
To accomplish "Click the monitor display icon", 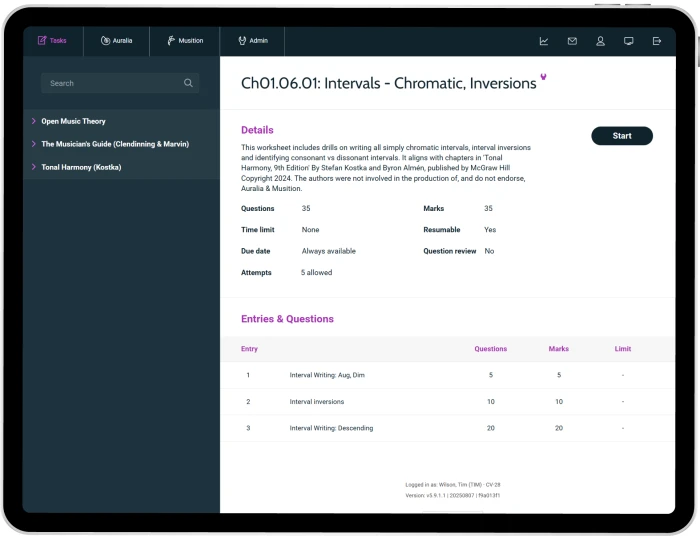I will tap(628, 41).
